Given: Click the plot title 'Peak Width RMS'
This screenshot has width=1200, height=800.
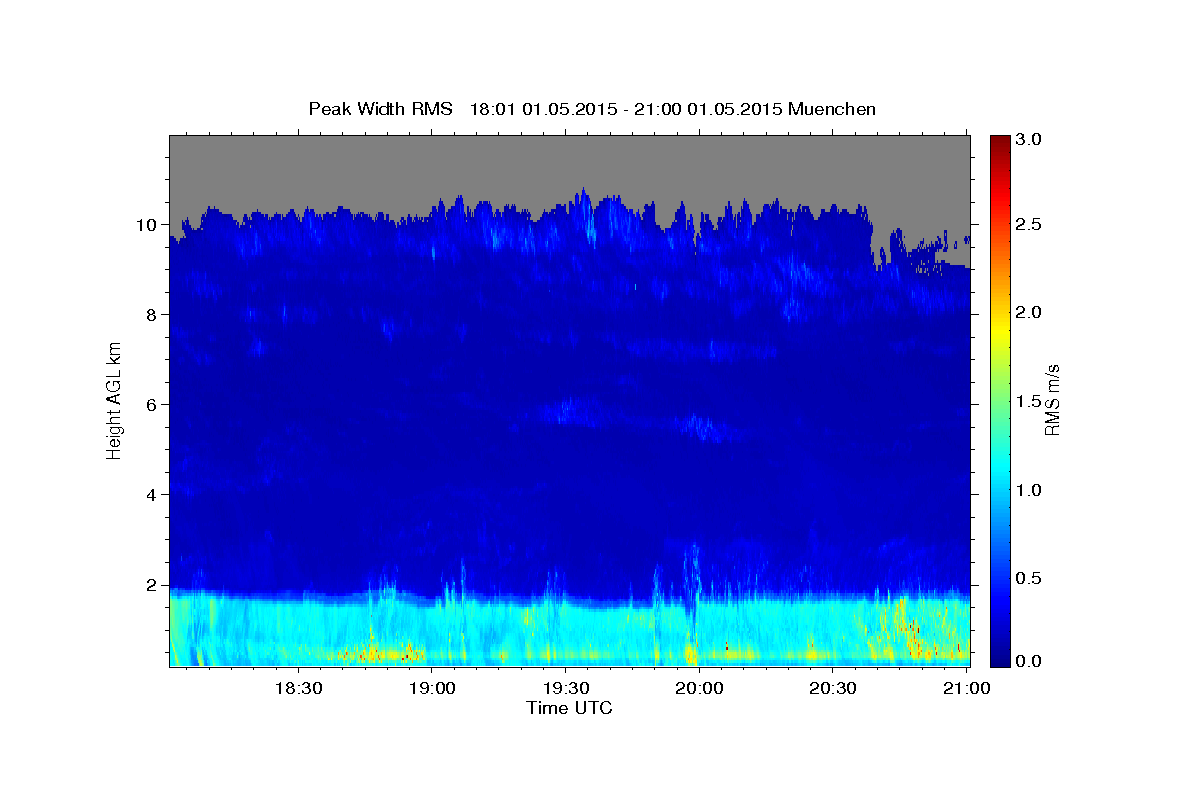Looking at the screenshot, I should (x=381, y=109).
